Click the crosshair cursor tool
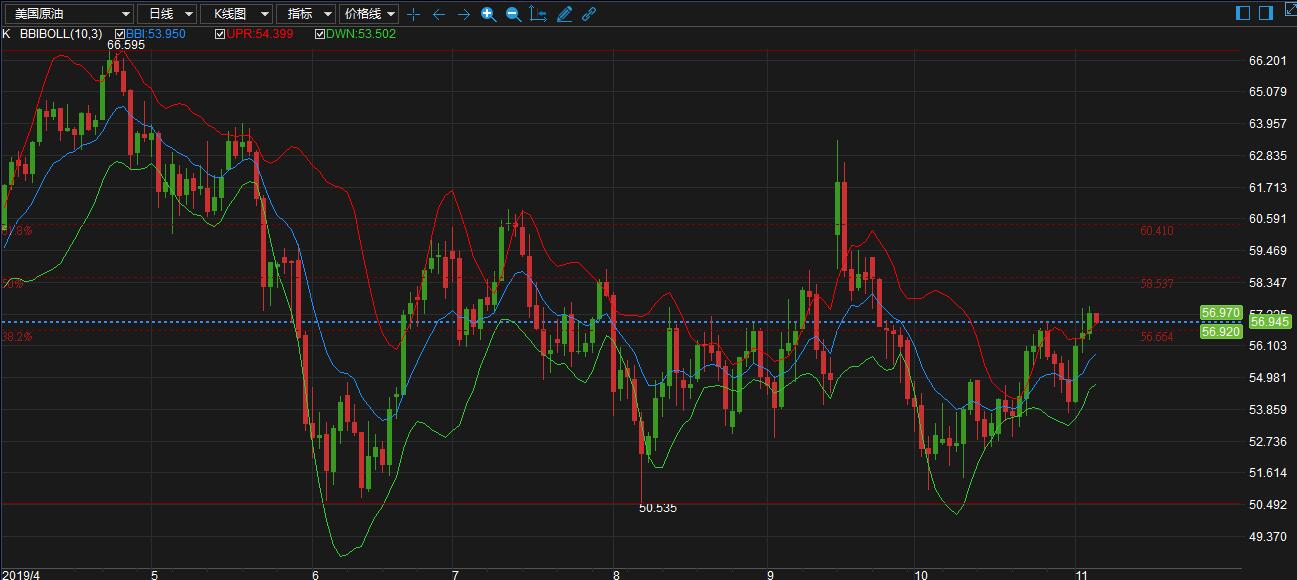This screenshot has width=1297, height=580. [x=415, y=14]
